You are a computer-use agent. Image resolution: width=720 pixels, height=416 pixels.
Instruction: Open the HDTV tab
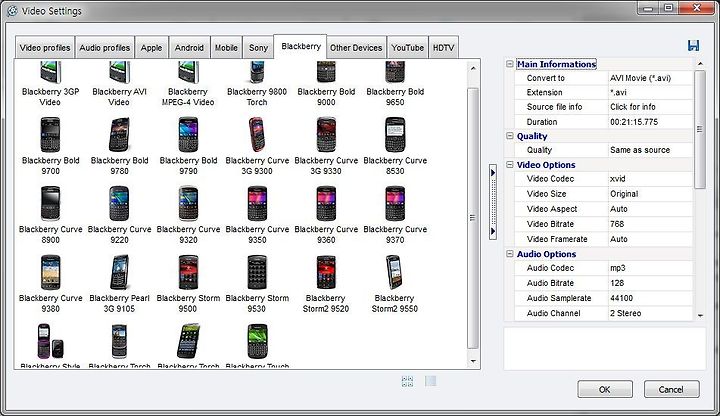pos(444,48)
